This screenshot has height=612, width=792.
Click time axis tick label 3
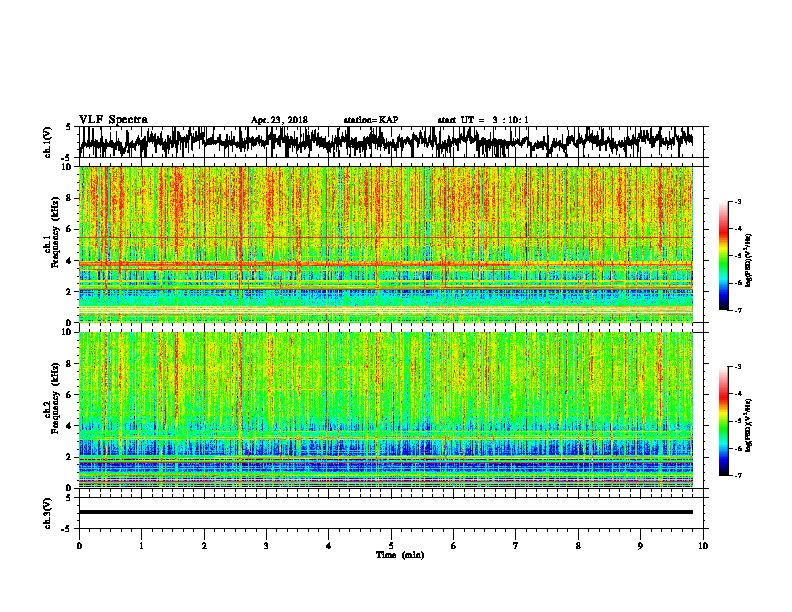pos(266,546)
